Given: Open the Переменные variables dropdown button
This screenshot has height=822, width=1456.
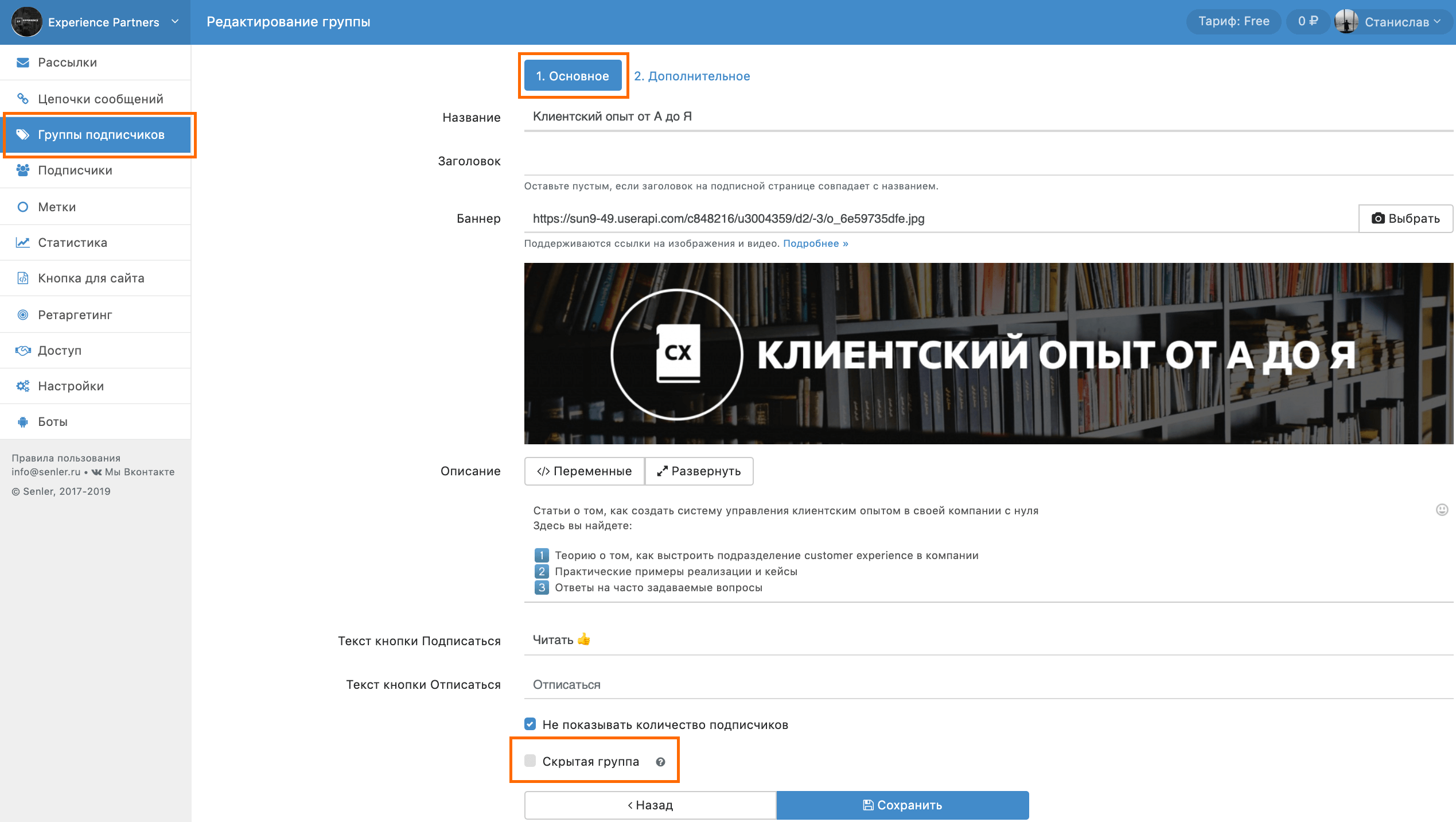Looking at the screenshot, I should click(584, 471).
